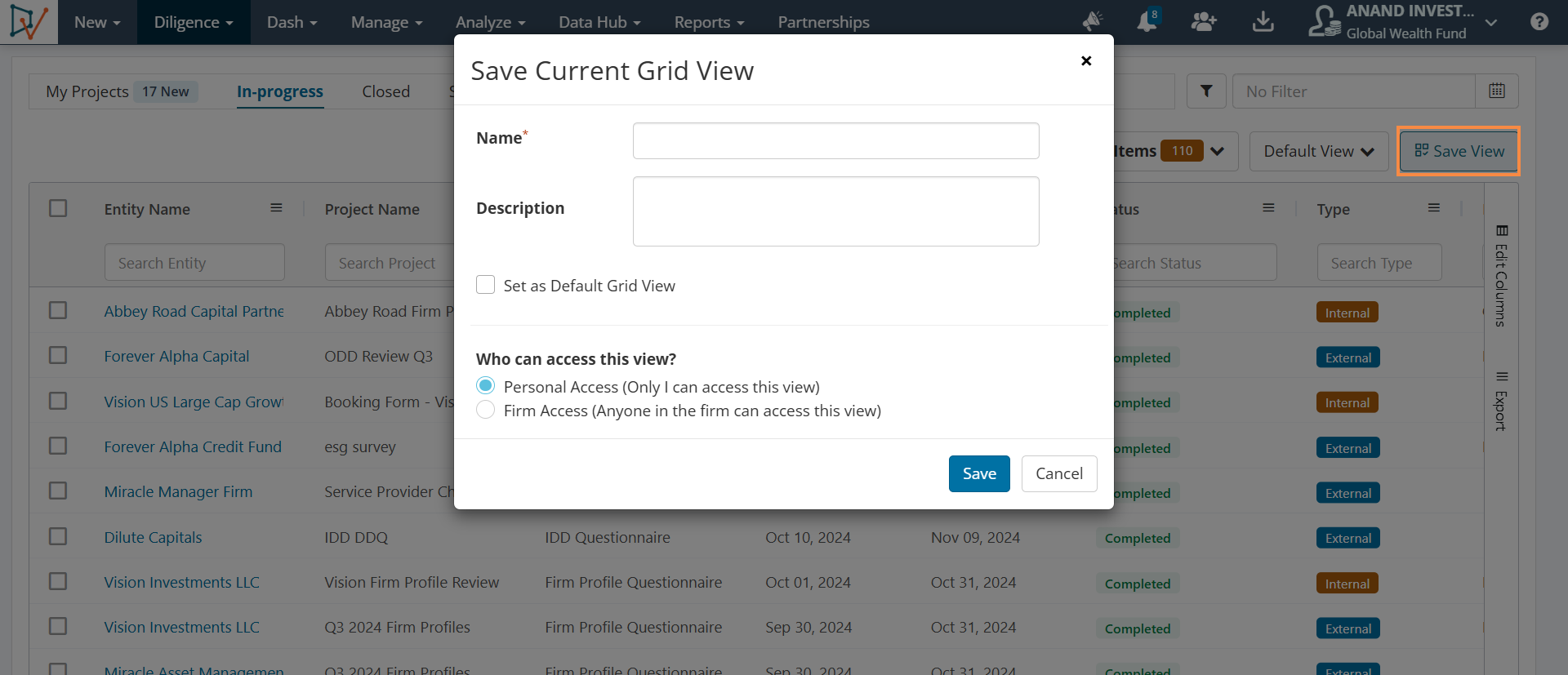Click the app logo icon

tap(29, 22)
